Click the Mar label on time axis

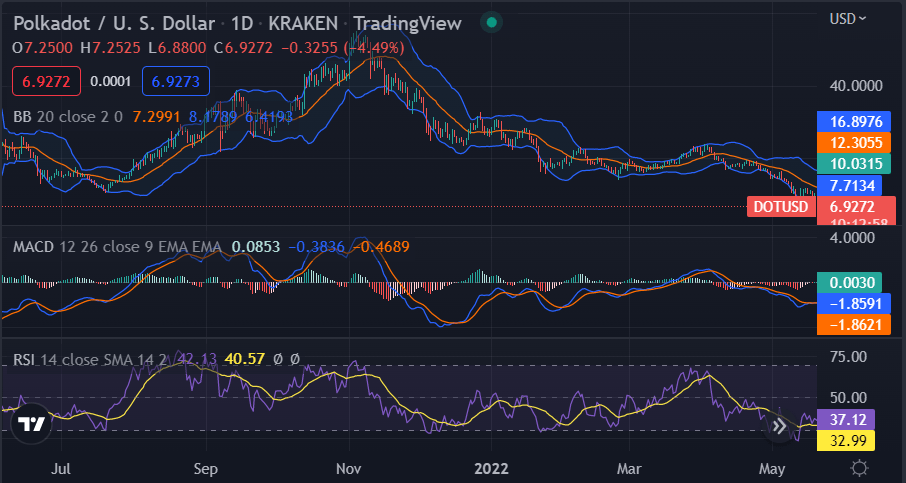629,468
